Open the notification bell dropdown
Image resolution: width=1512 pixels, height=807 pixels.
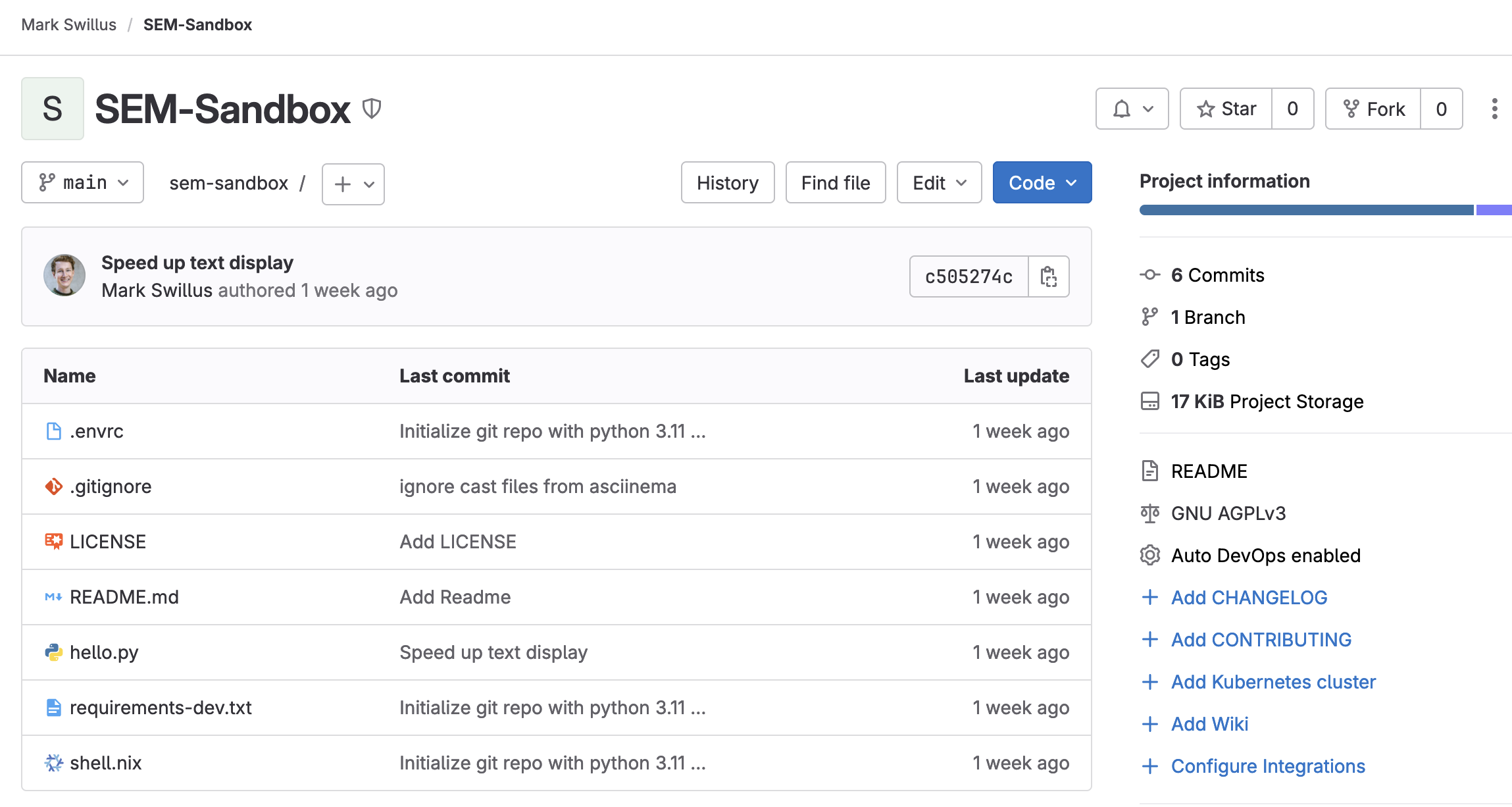(x=1132, y=109)
